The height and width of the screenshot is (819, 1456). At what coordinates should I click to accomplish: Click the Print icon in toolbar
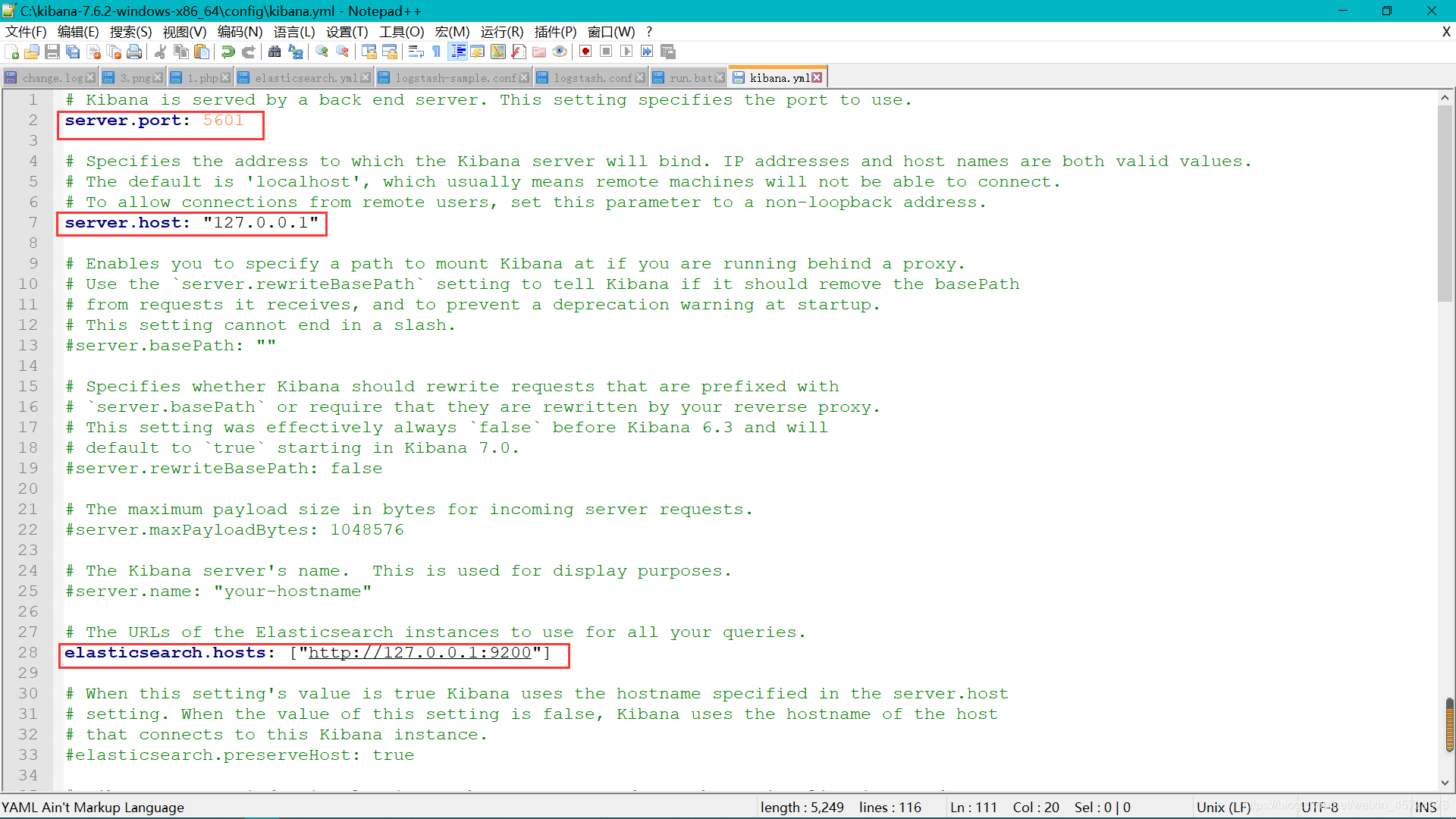134,52
